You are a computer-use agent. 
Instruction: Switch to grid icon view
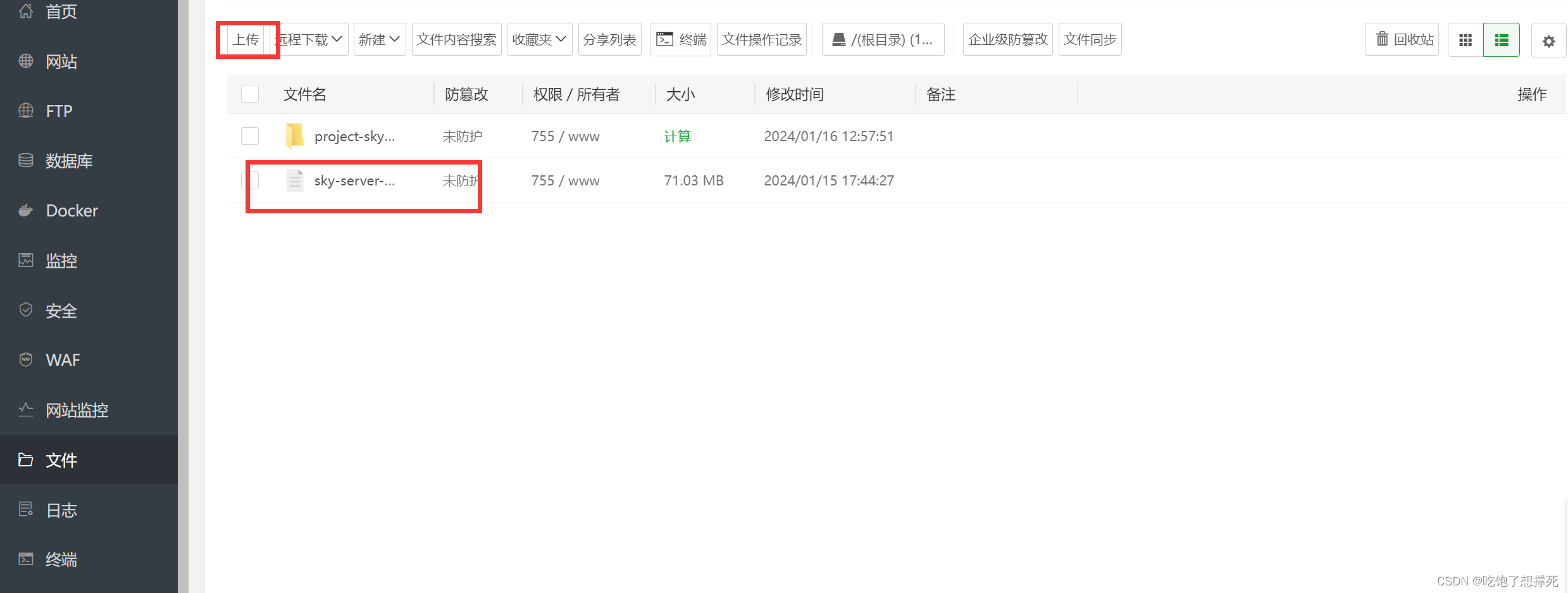coord(1465,40)
